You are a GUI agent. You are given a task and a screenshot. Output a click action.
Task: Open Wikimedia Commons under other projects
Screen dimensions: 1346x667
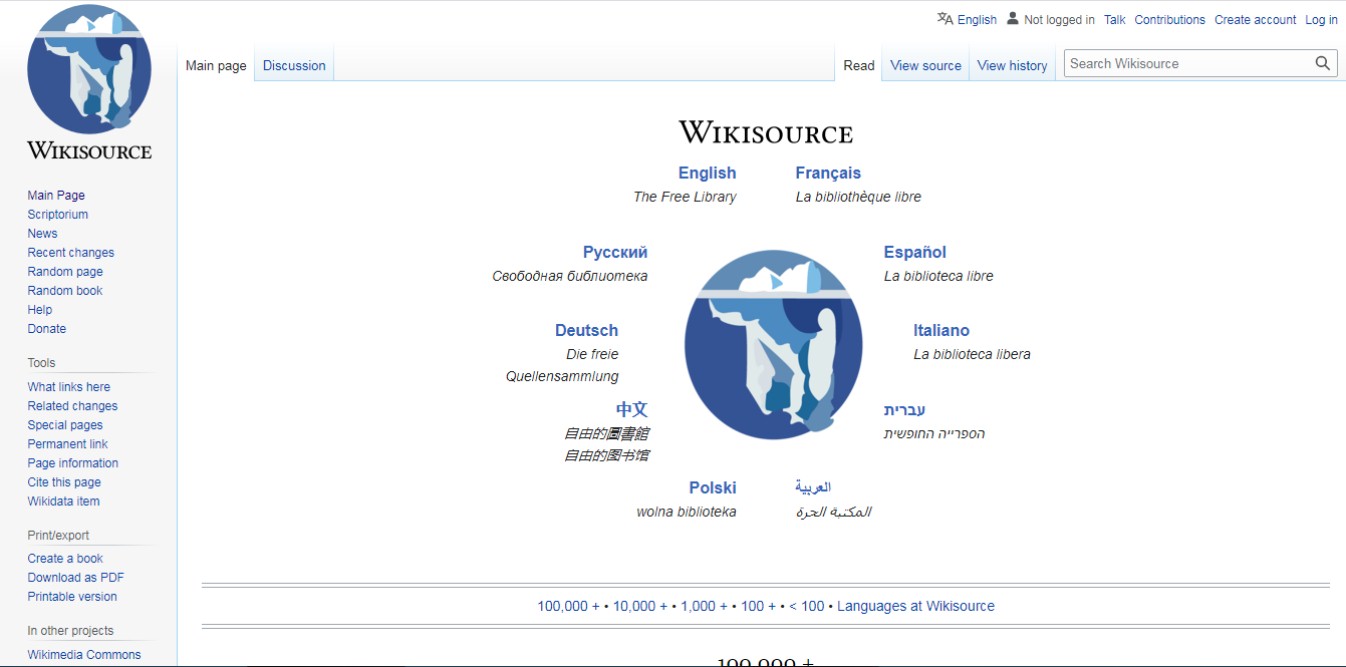(x=84, y=655)
